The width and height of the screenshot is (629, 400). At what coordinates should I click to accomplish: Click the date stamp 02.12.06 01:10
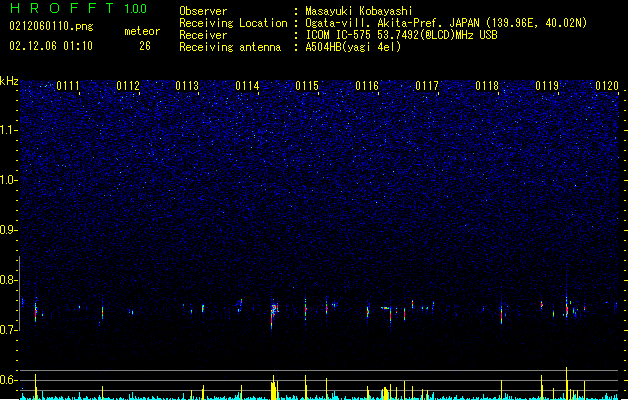coord(51,46)
